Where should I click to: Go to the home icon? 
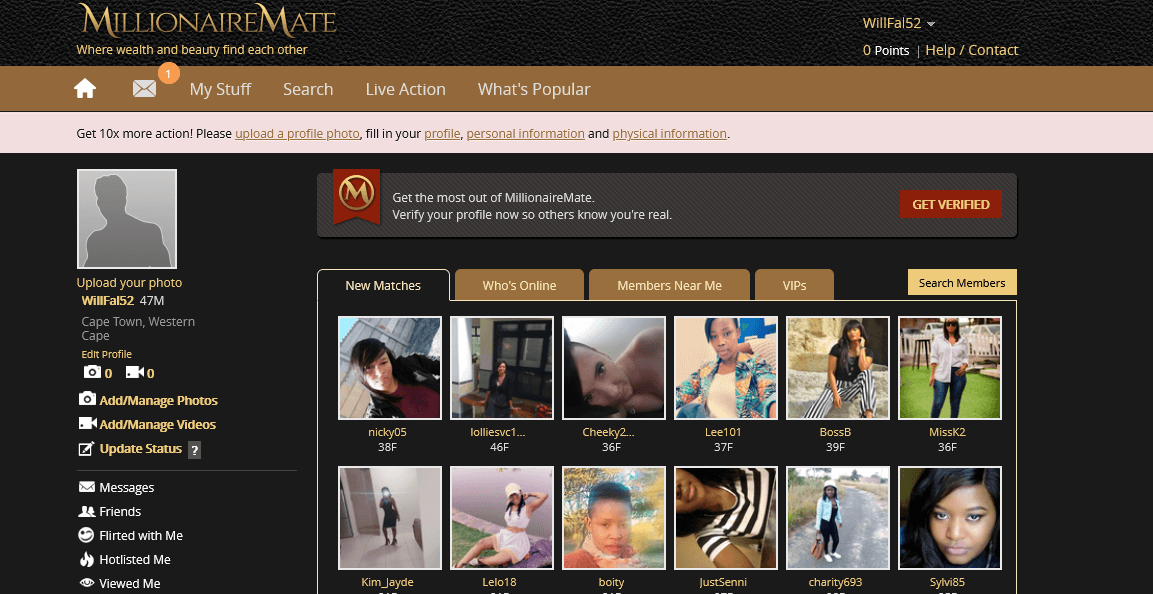click(85, 89)
